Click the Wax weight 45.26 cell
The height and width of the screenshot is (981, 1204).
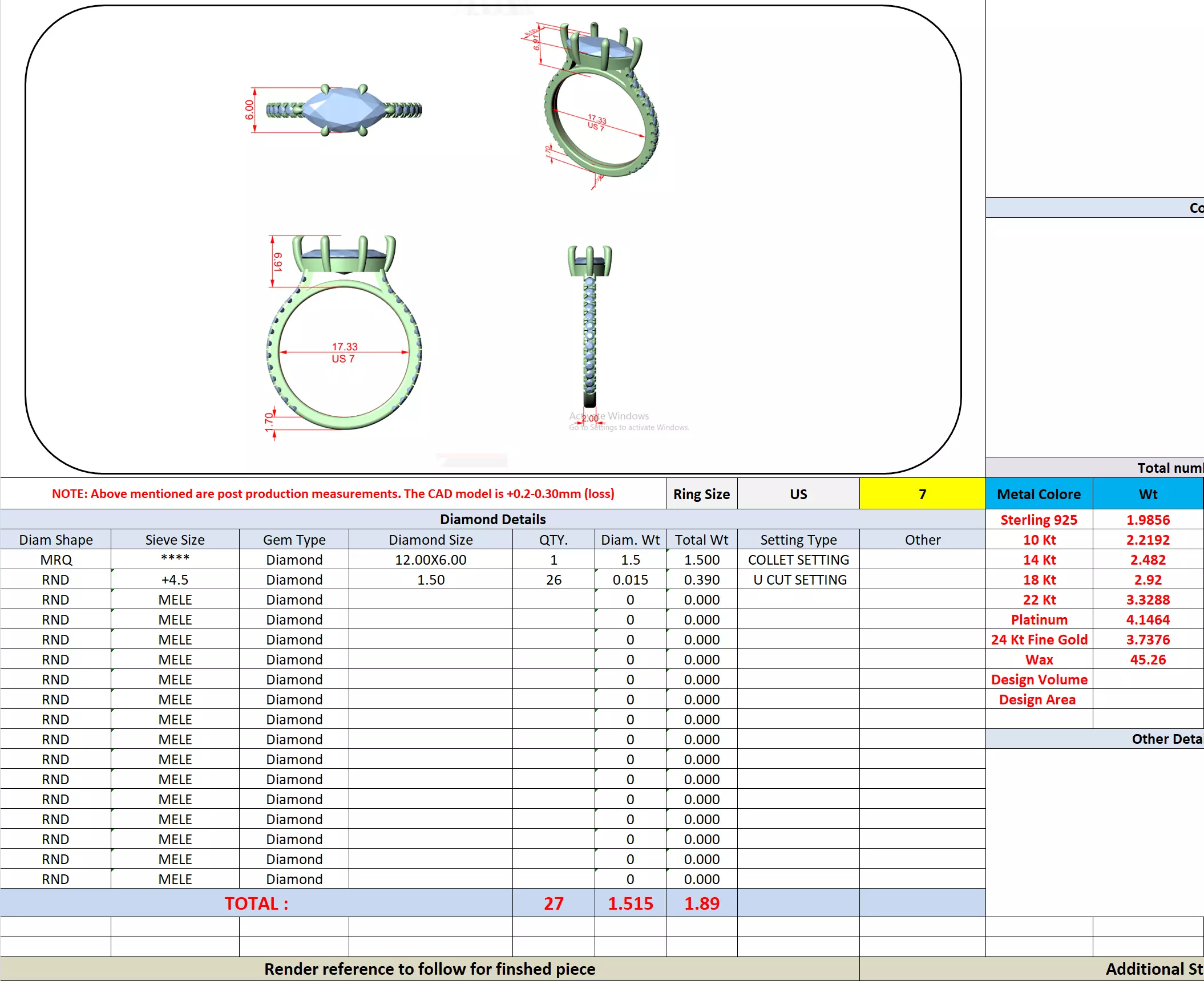coord(1147,659)
